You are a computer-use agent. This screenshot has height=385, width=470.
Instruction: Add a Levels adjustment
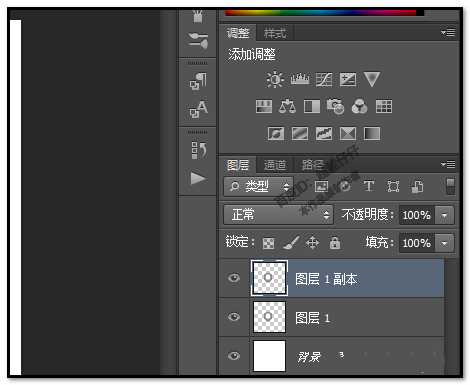pos(300,79)
